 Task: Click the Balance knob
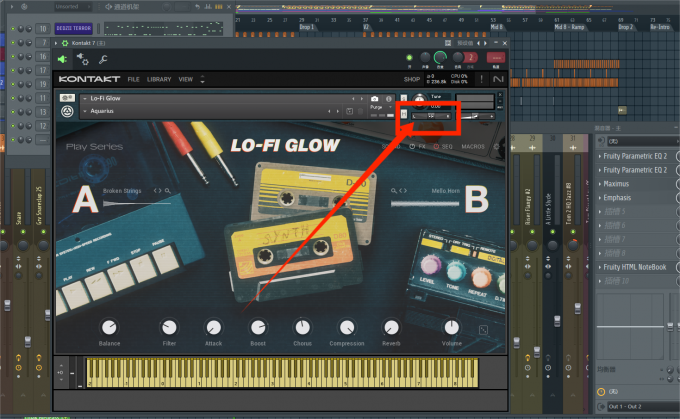coord(109,327)
